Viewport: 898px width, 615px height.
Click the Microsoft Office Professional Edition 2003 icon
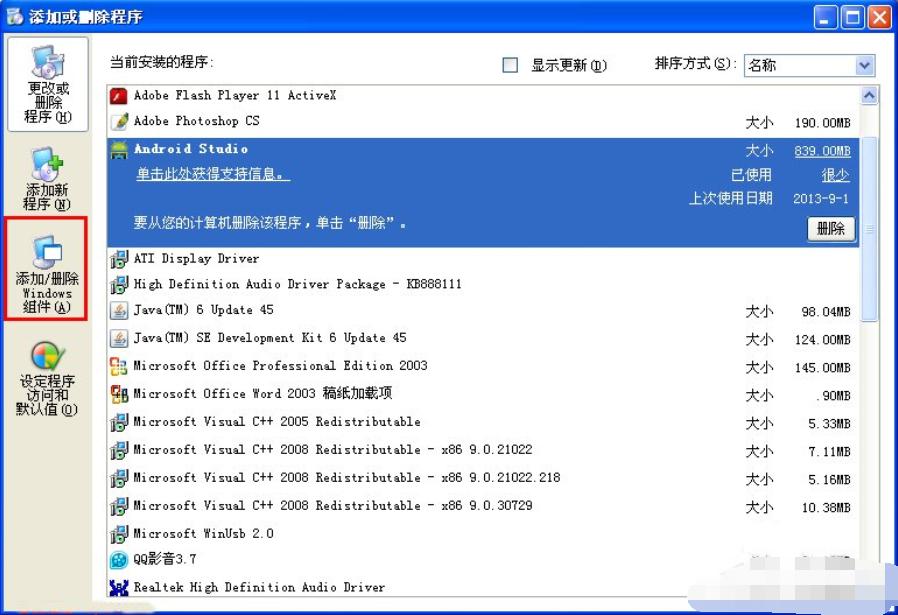[x=119, y=366]
